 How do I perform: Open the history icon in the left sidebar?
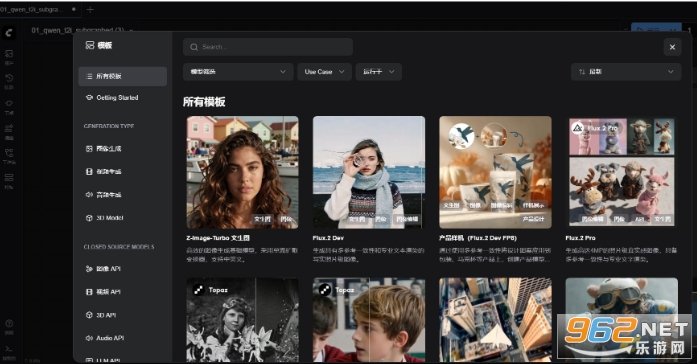pos(9,78)
